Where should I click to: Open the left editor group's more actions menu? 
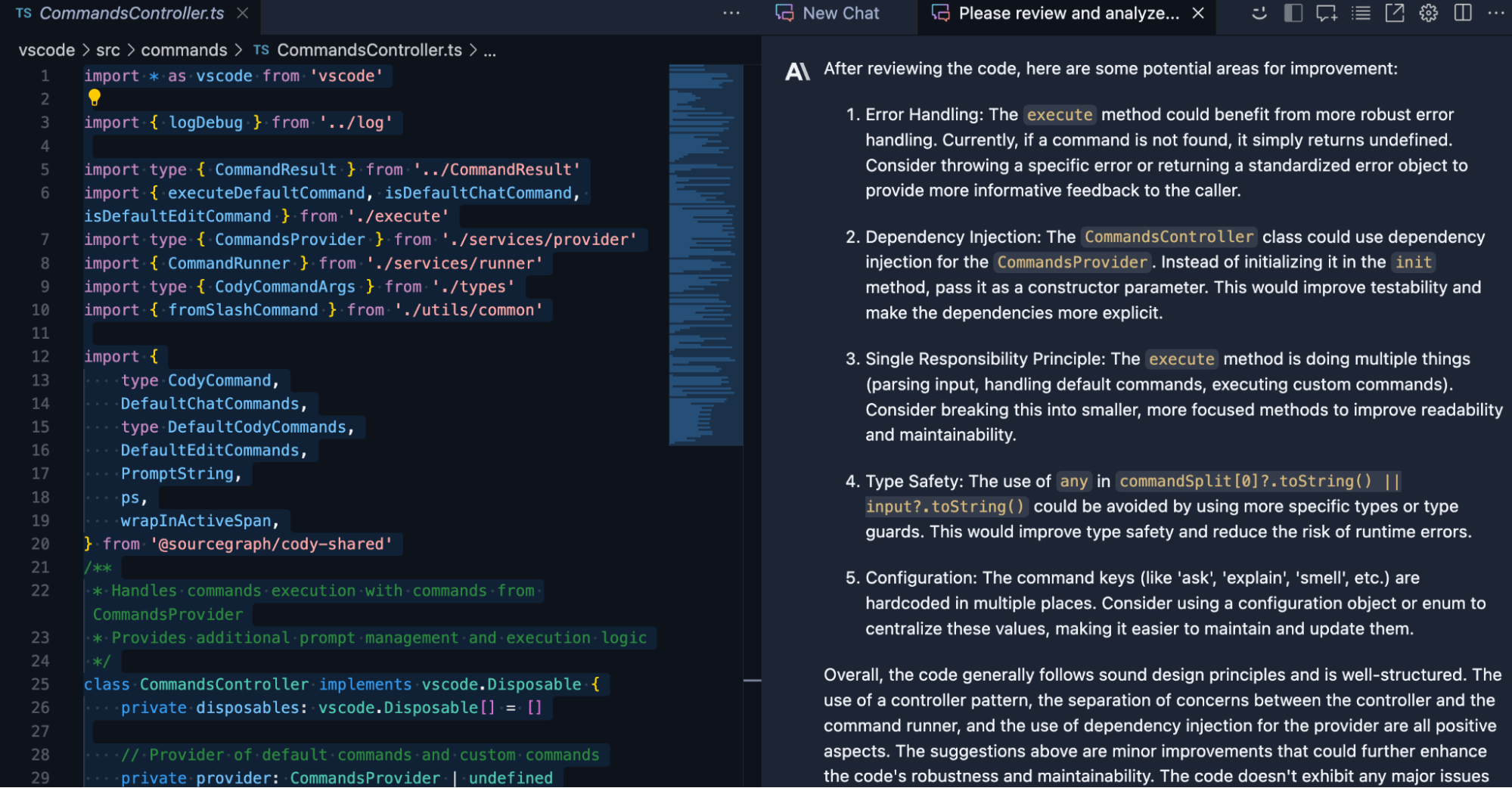pos(731,14)
